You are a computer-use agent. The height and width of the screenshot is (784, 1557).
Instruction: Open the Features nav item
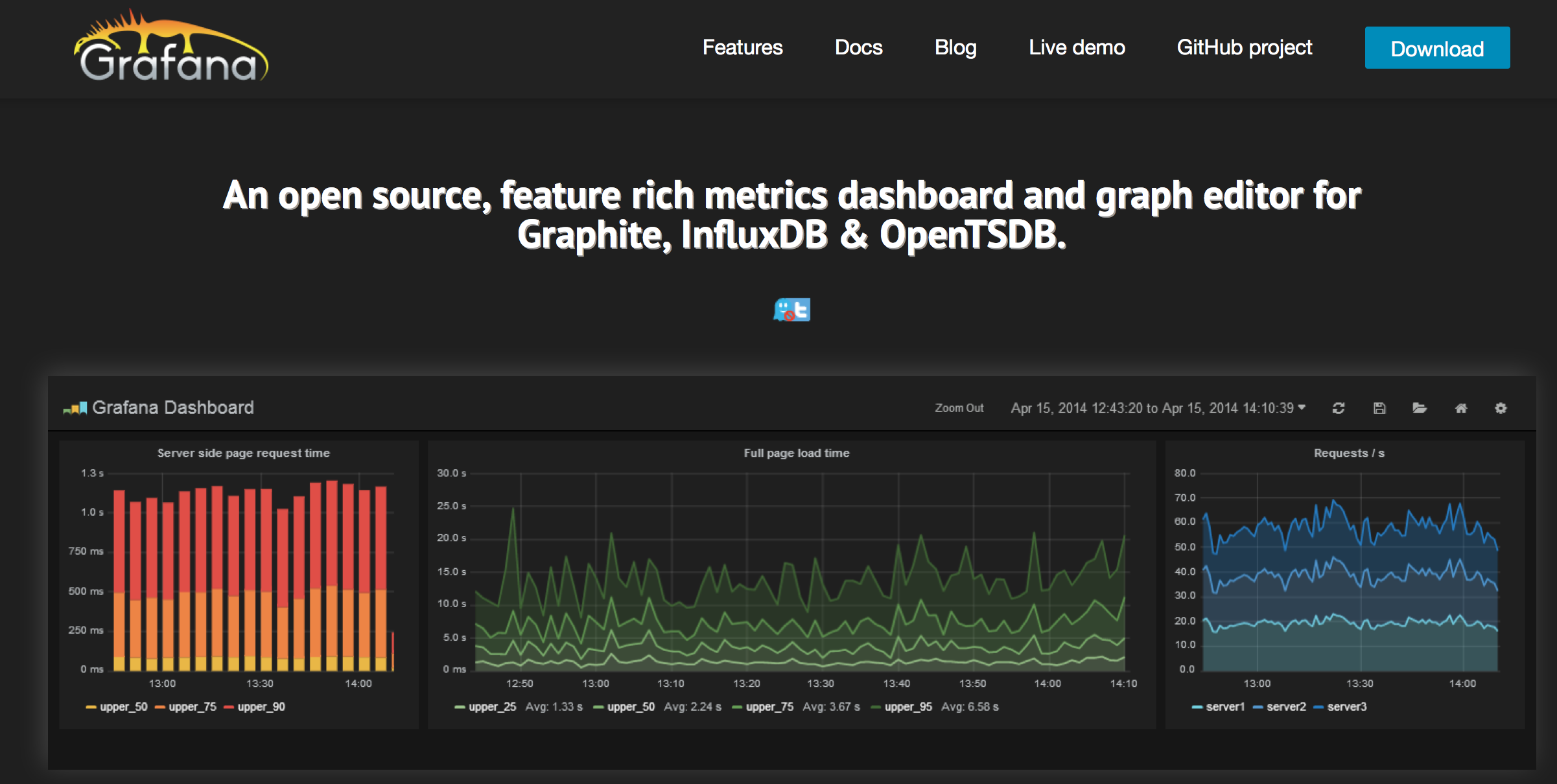742,47
